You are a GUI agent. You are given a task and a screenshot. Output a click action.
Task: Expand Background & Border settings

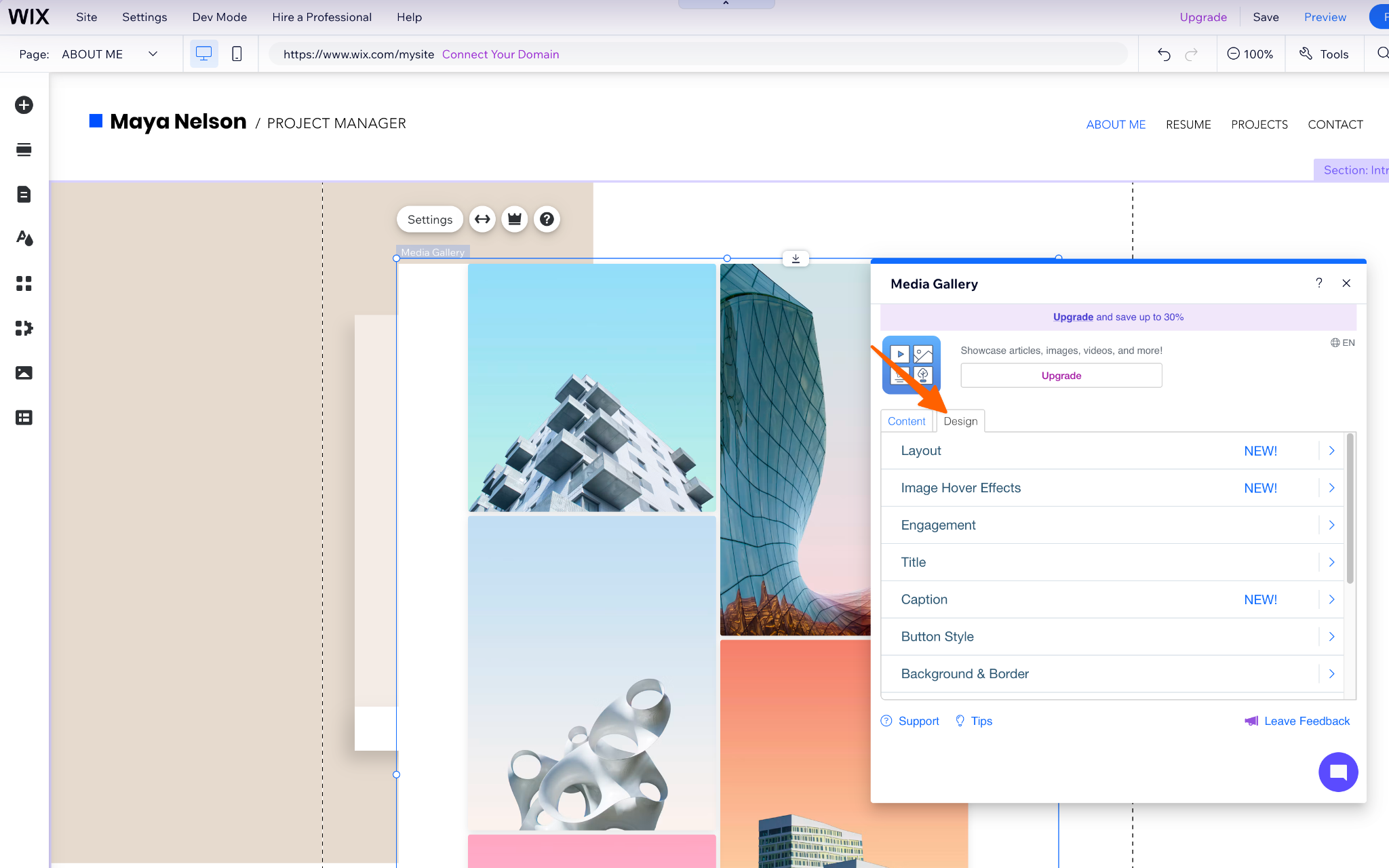tap(1112, 674)
